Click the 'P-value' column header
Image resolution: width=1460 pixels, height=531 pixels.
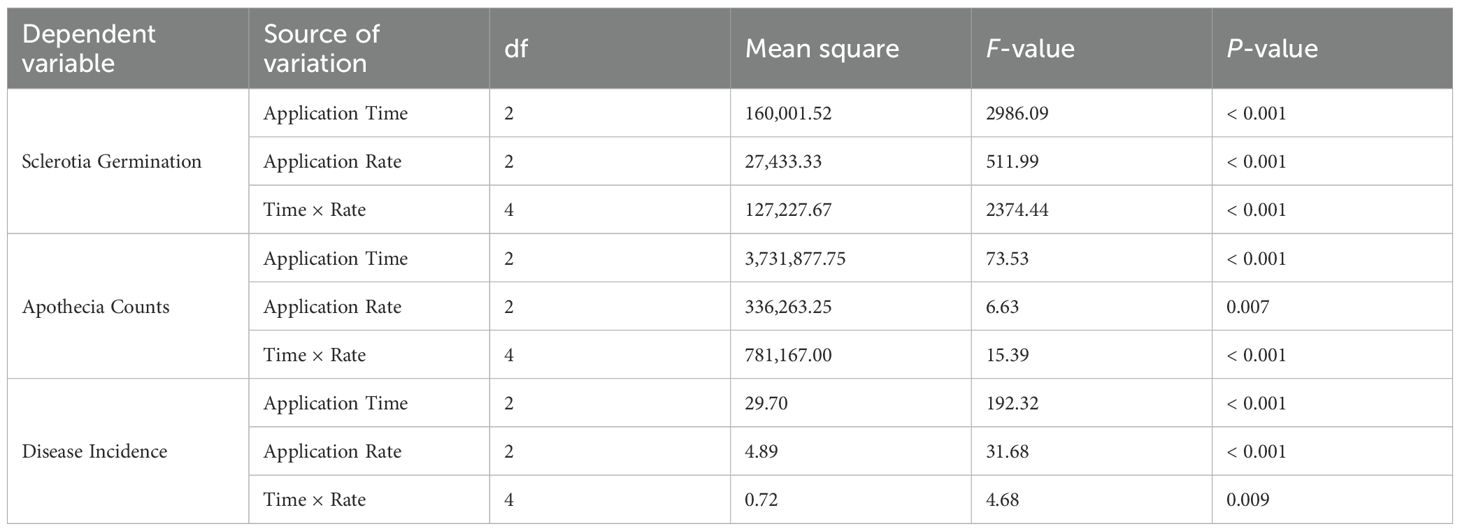point(1273,48)
